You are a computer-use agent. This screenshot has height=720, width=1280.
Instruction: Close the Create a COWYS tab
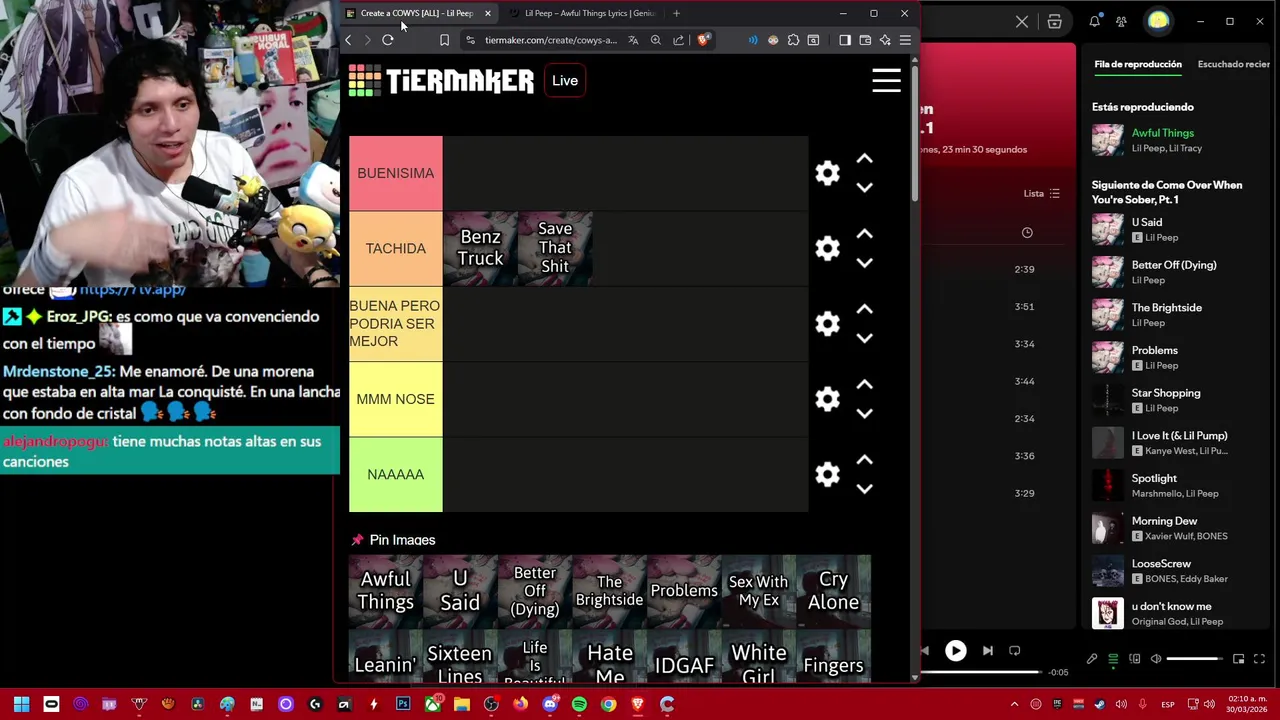[x=488, y=13]
